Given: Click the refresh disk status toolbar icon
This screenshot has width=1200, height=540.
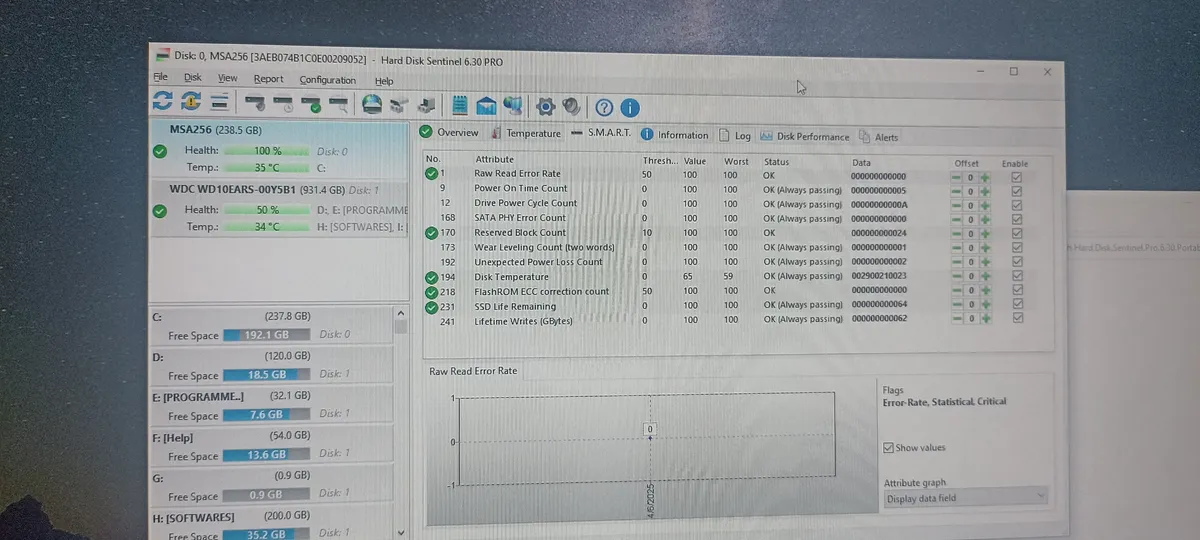Looking at the screenshot, I should coord(163,102).
